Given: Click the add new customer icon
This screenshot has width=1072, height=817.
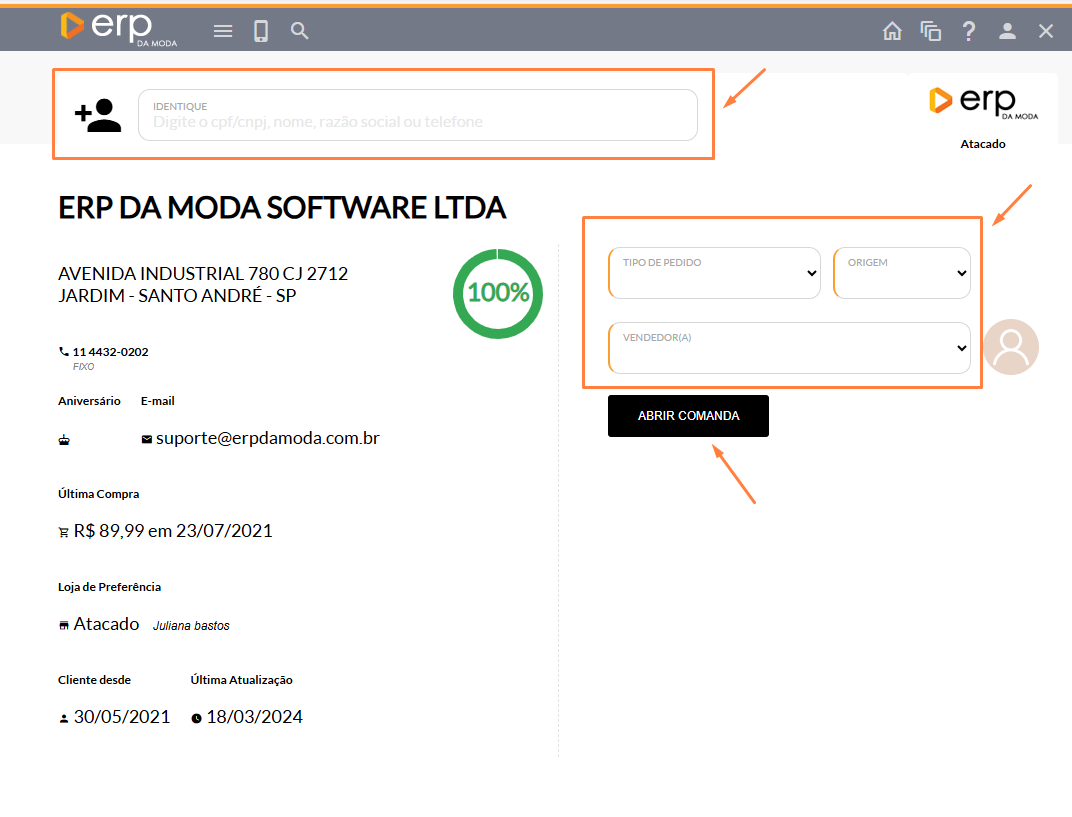Looking at the screenshot, I should [98, 115].
